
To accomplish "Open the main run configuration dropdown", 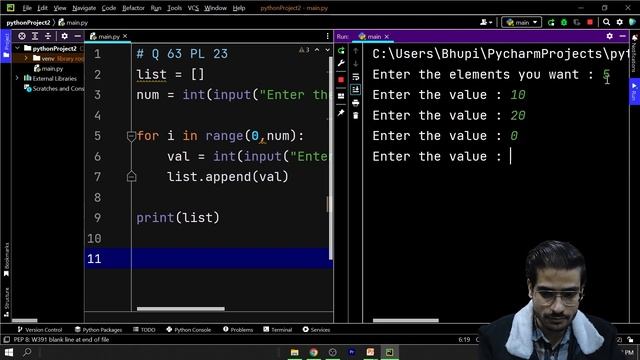I will 521,22.
